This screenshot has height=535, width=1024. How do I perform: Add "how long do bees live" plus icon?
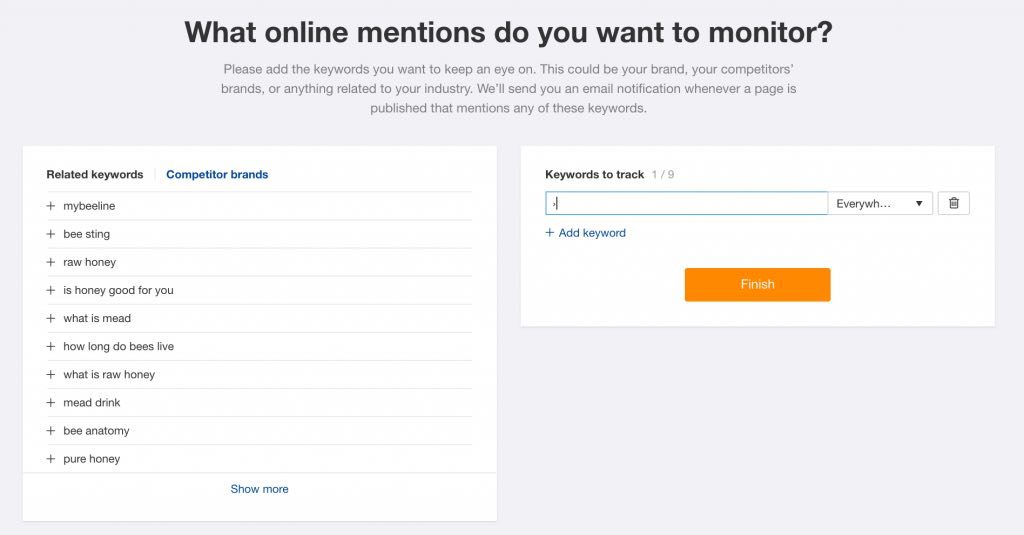51,346
